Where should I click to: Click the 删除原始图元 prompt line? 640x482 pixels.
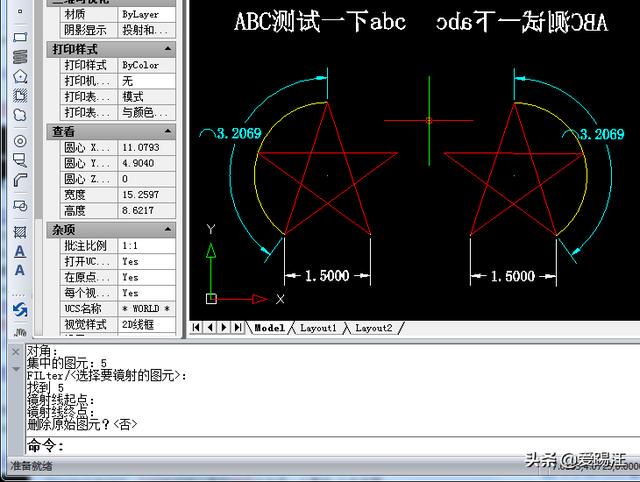[82, 424]
